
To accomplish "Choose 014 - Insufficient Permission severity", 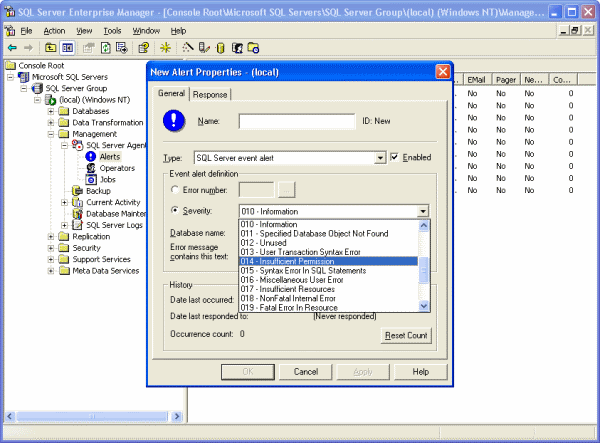I will [x=328, y=261].
